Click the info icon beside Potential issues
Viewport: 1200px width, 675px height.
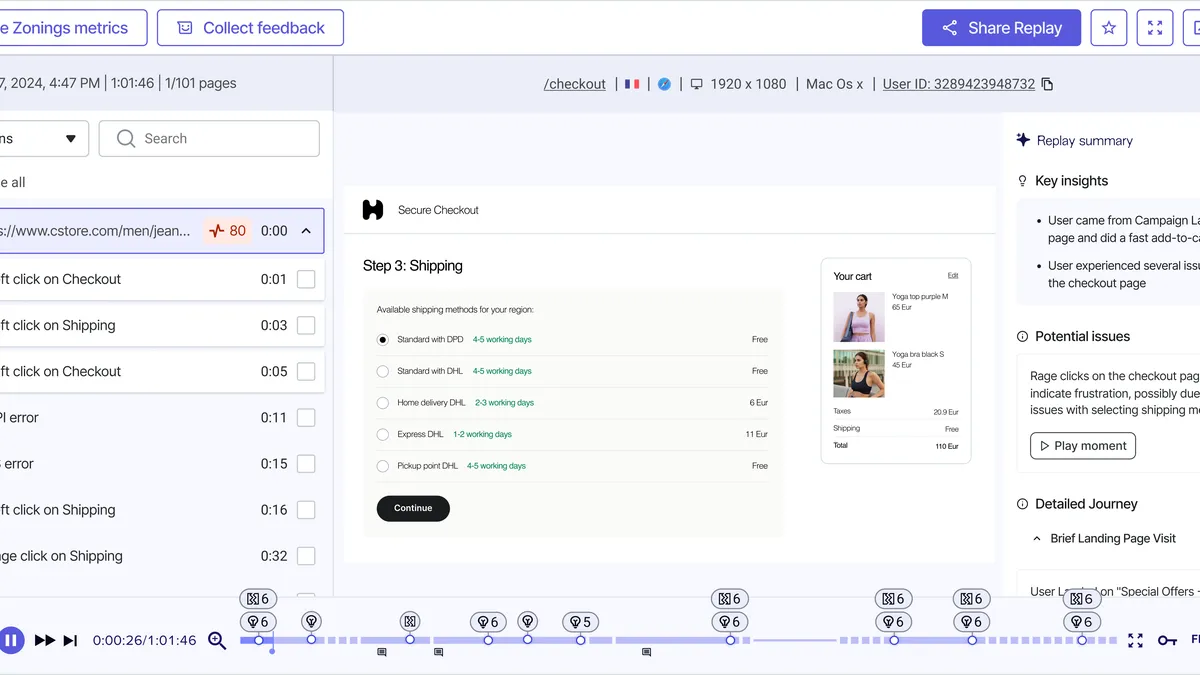(x=1022, y=337)
